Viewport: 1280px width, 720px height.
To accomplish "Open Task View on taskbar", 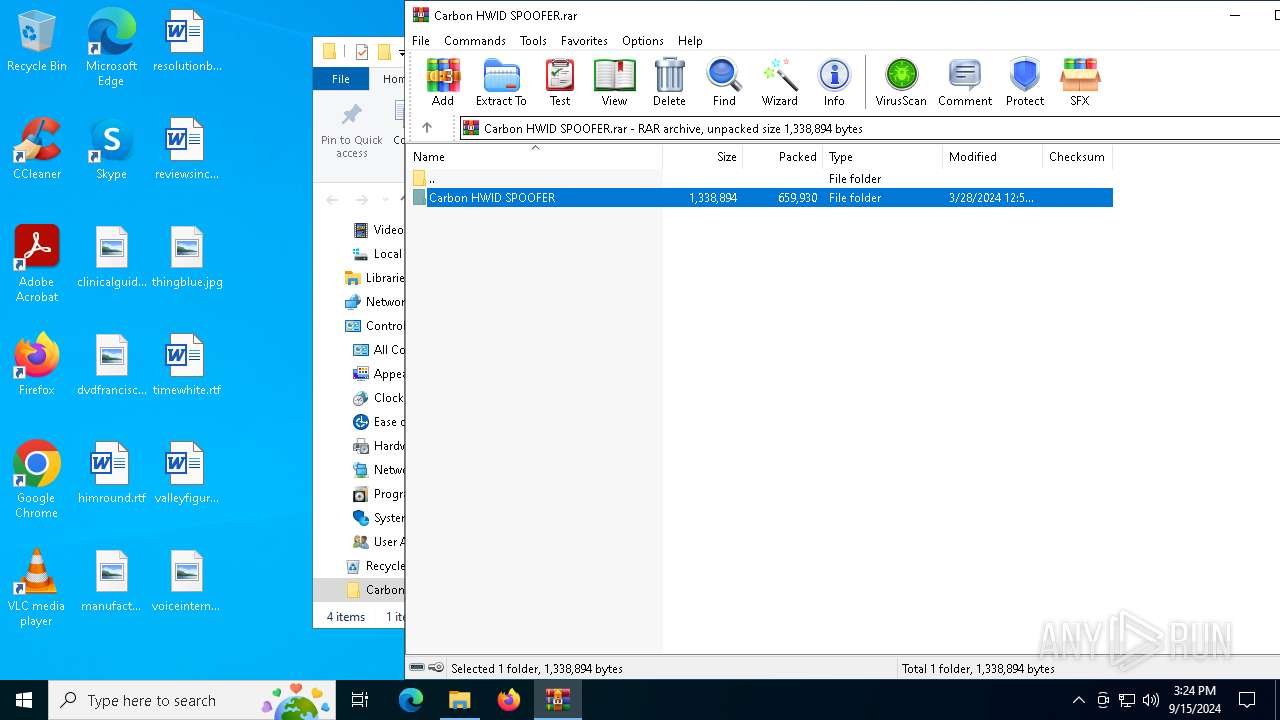I will tap(360, 700).
